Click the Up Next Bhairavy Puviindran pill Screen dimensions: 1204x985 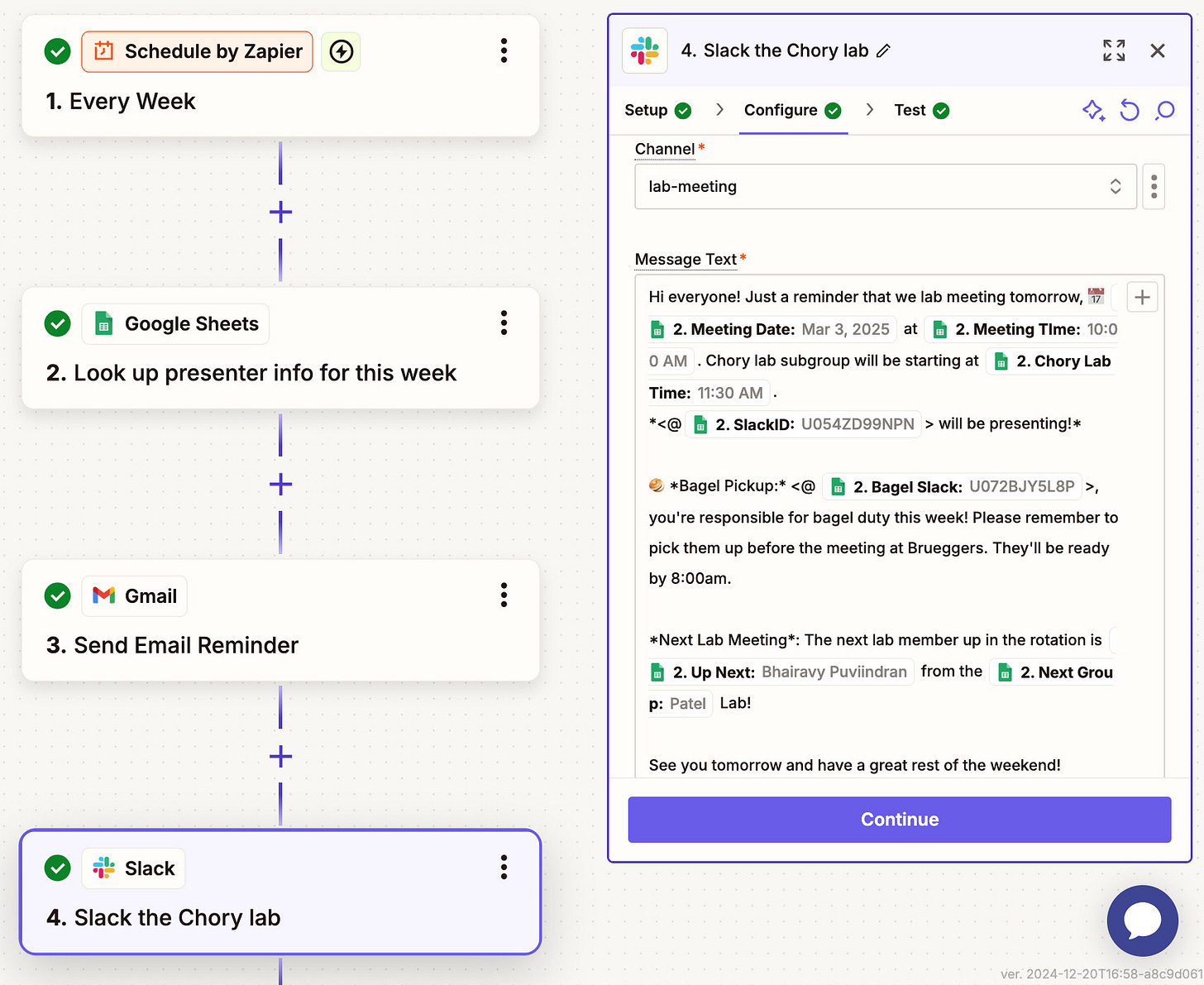(x=780, y=672)
